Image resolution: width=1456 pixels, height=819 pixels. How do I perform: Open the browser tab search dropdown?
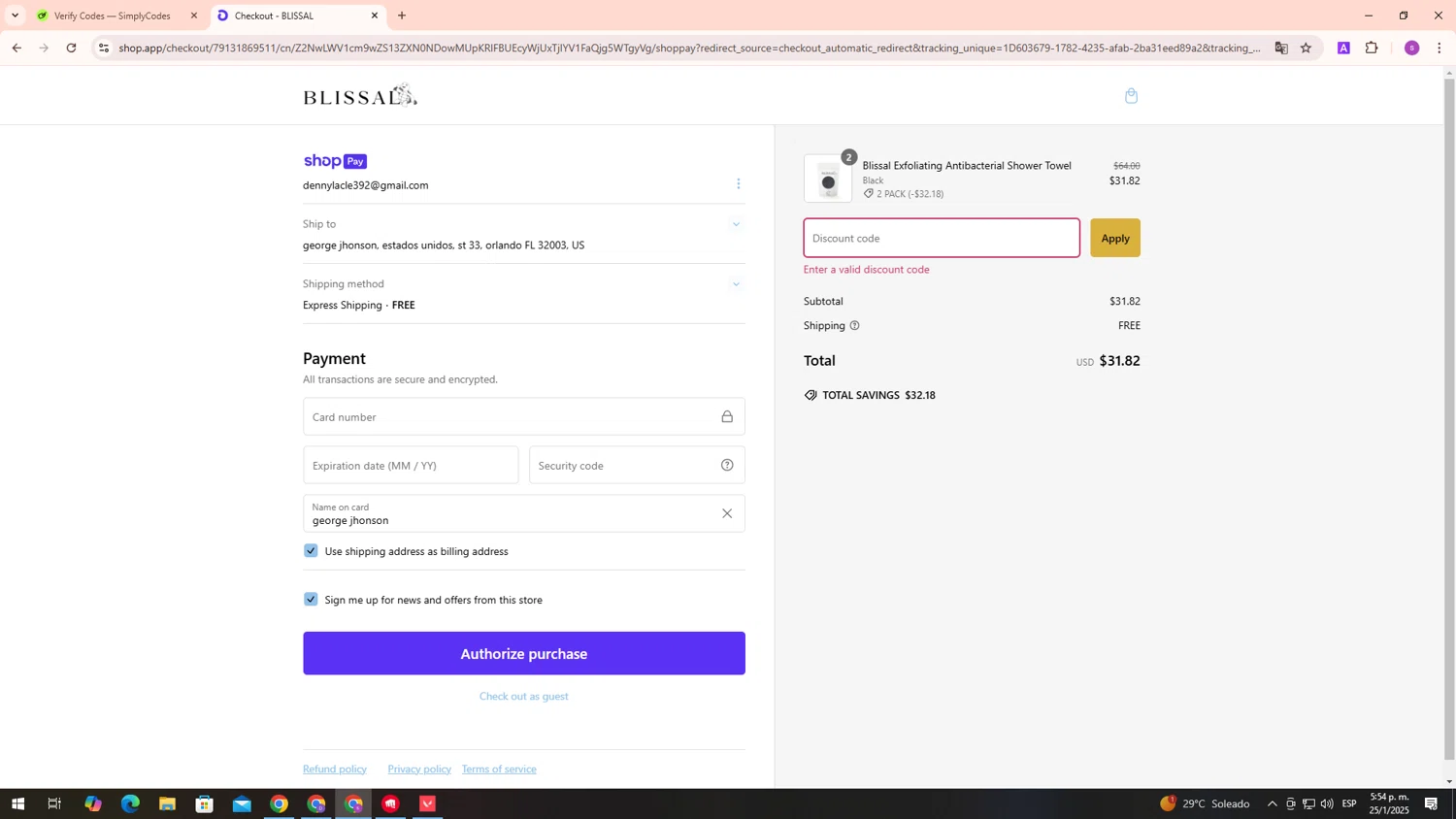tap(15, 16)
